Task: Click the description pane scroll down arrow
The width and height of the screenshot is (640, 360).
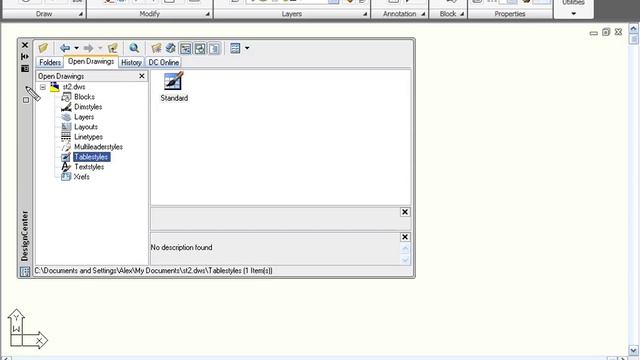Action: pyautogui.click(x=405, y=260)
